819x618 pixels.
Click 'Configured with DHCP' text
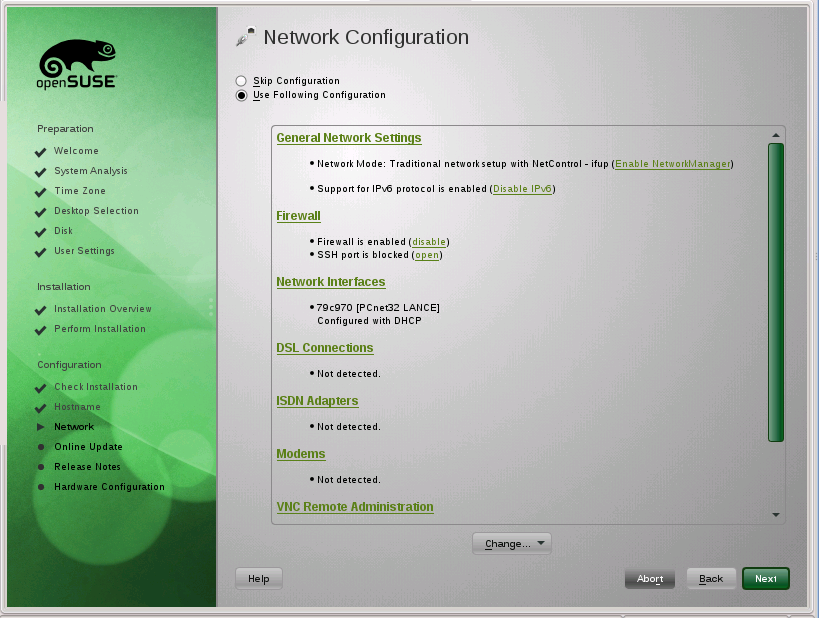(x=369, y=321)
